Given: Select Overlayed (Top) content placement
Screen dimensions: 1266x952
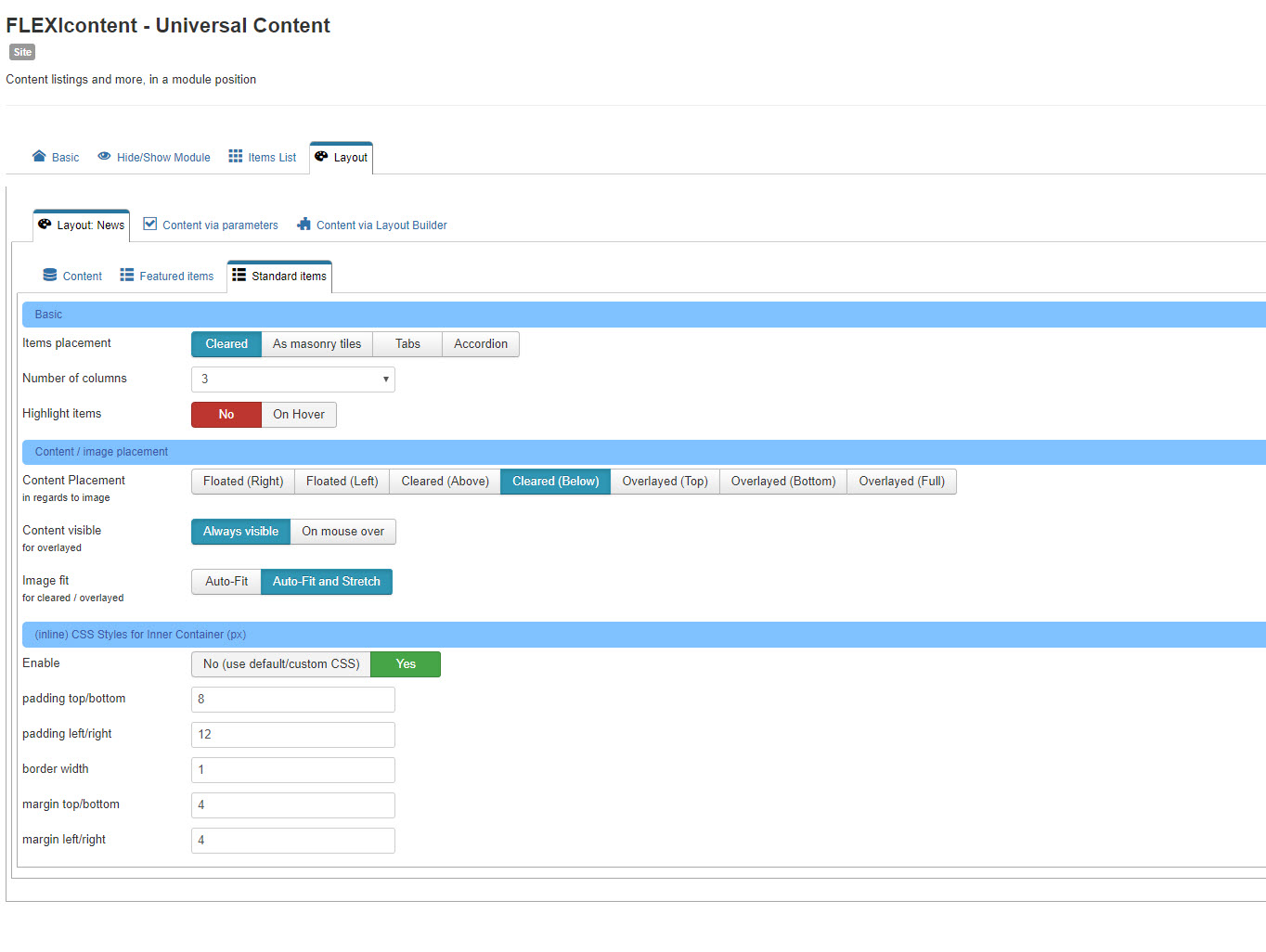Looking at the screenshot, I should point(665,482).
